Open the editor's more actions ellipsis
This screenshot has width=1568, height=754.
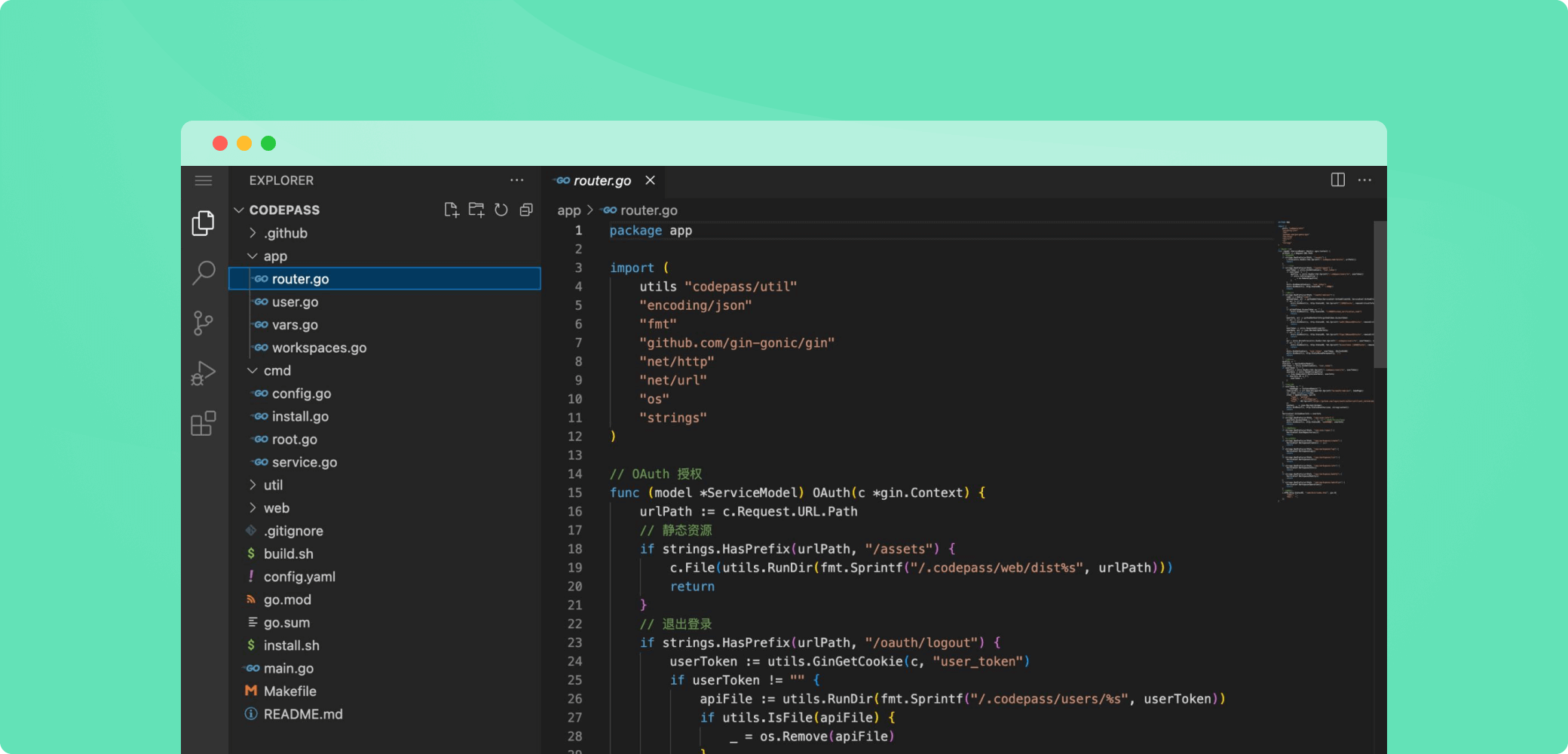(x=1364, y=180)
